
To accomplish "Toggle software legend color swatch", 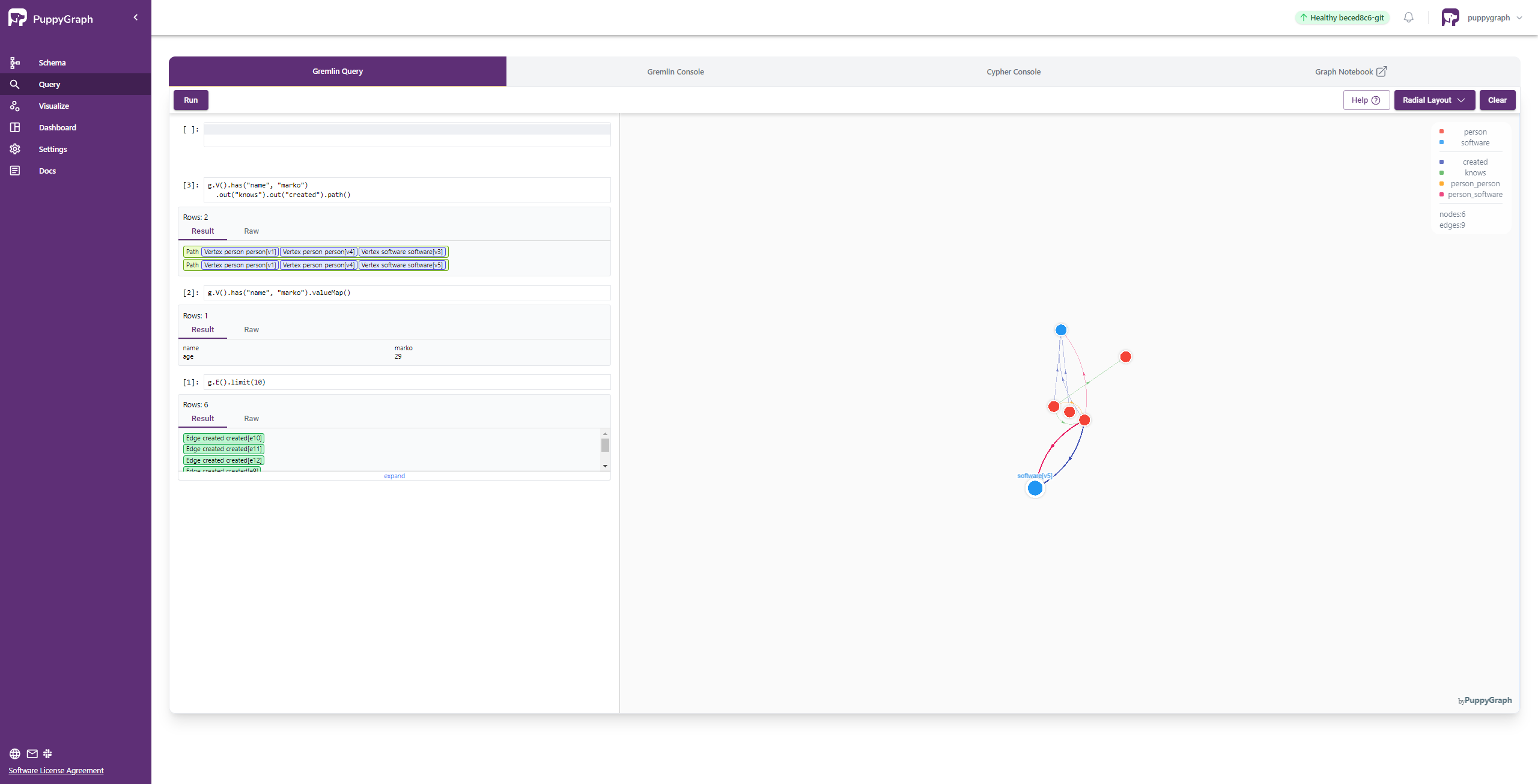I will click(x=1441, y=142).
